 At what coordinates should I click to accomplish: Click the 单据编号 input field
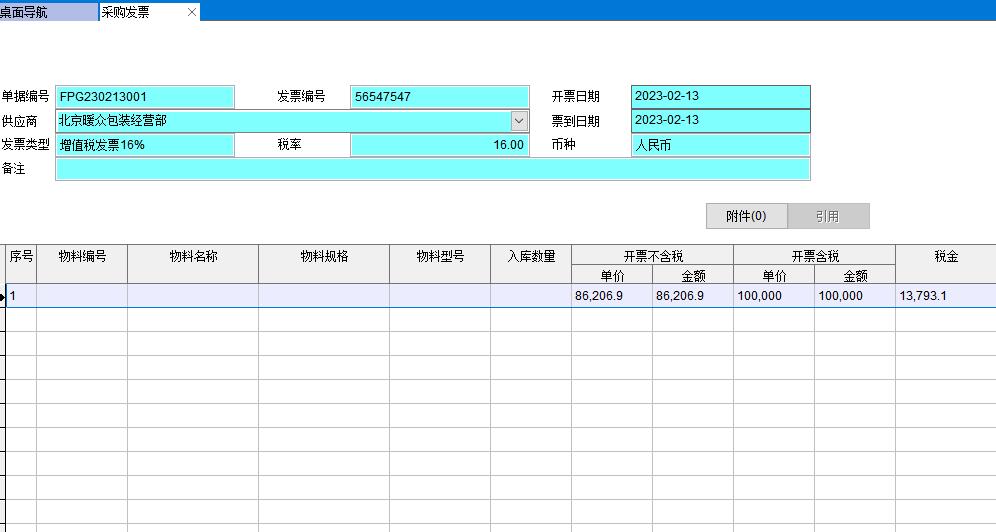click(145, 97)
